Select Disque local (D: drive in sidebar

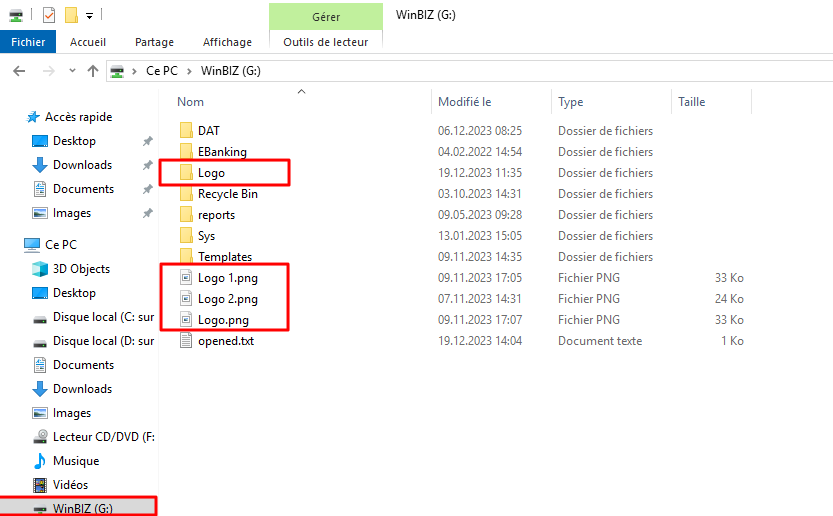pos(103,341)
